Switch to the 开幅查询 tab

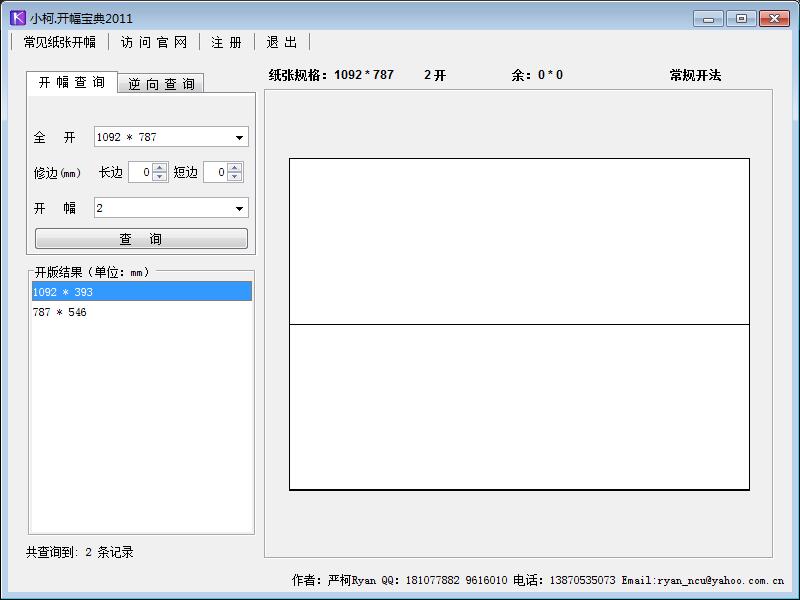coord(72,82)
